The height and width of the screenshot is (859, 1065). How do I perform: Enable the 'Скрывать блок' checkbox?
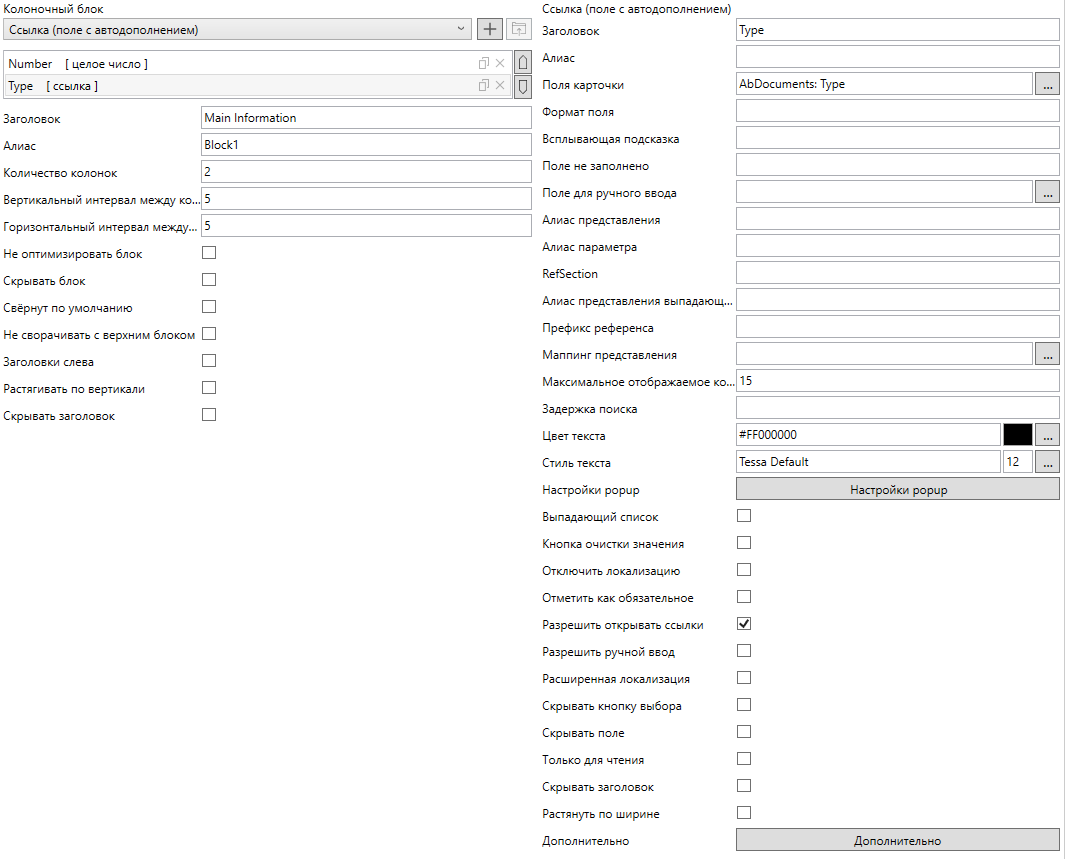[x=209, y=280]
